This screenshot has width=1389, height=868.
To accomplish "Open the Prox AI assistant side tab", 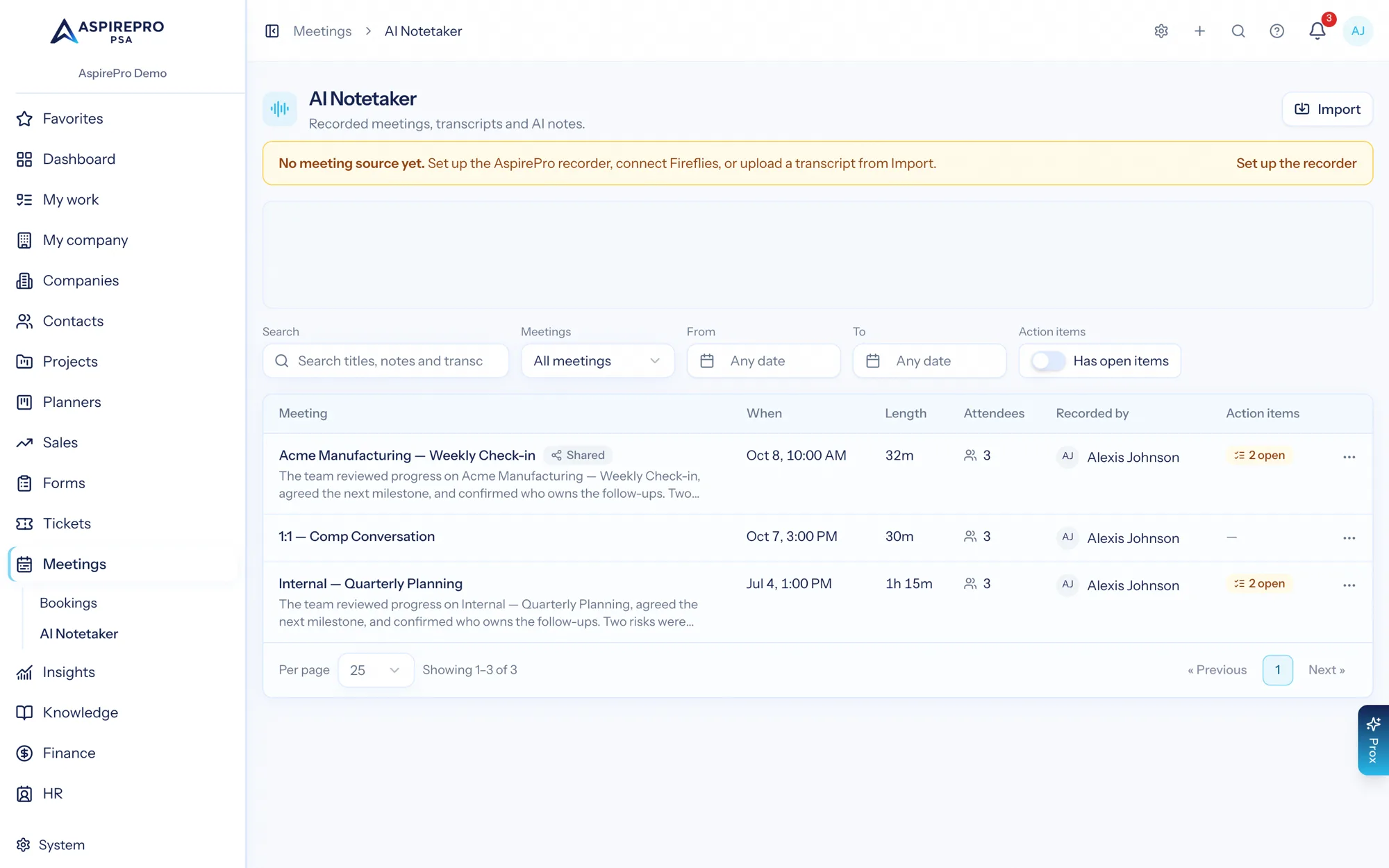I will pos(1373,740).
